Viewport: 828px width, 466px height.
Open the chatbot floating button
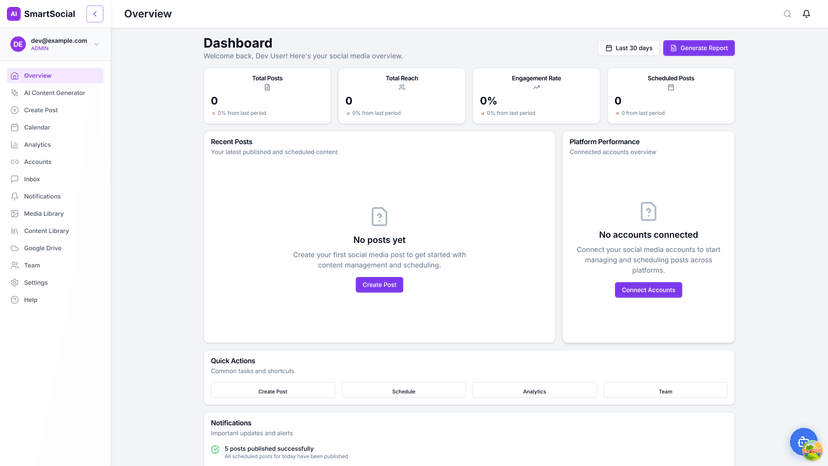click(804, 442)
